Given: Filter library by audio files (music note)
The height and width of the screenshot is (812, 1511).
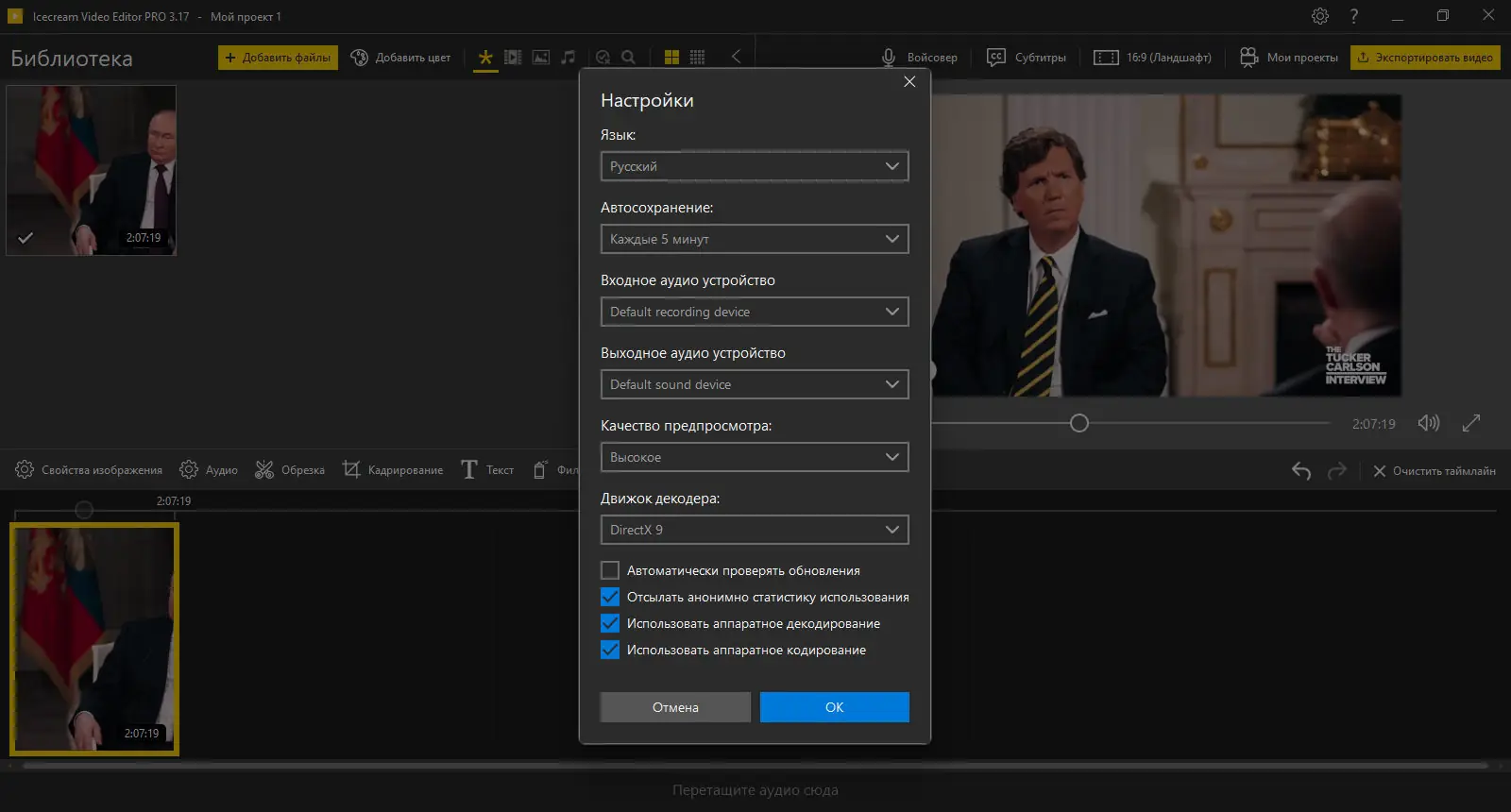Looking at the screenshot, I should pos(568,58).
